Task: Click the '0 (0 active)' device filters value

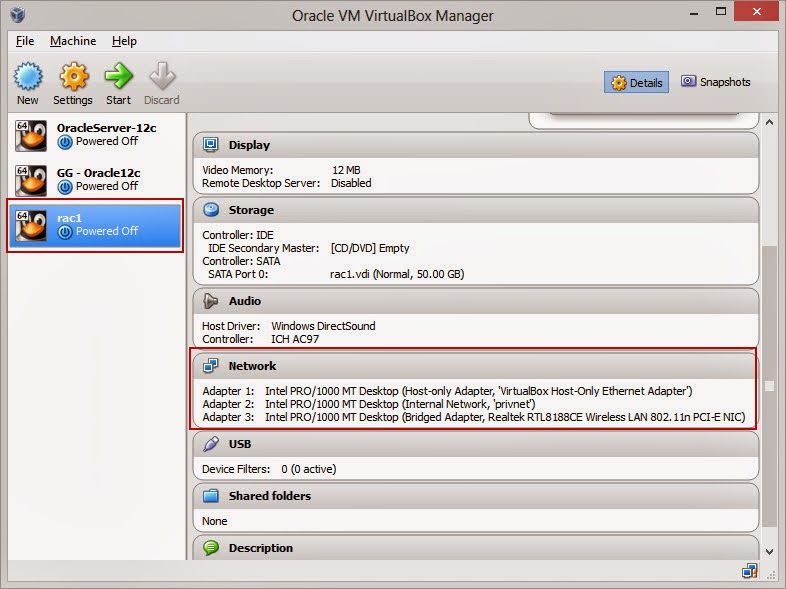Action: click(308, 469)
